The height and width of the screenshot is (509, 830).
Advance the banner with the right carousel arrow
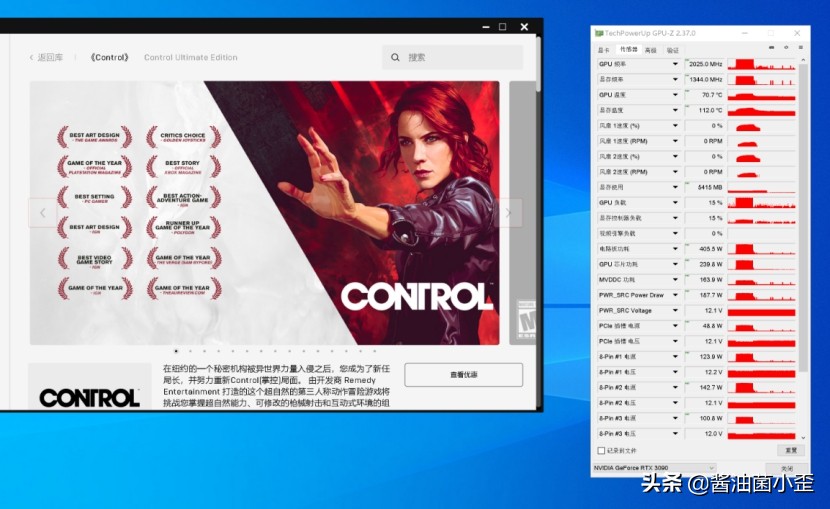508,213
